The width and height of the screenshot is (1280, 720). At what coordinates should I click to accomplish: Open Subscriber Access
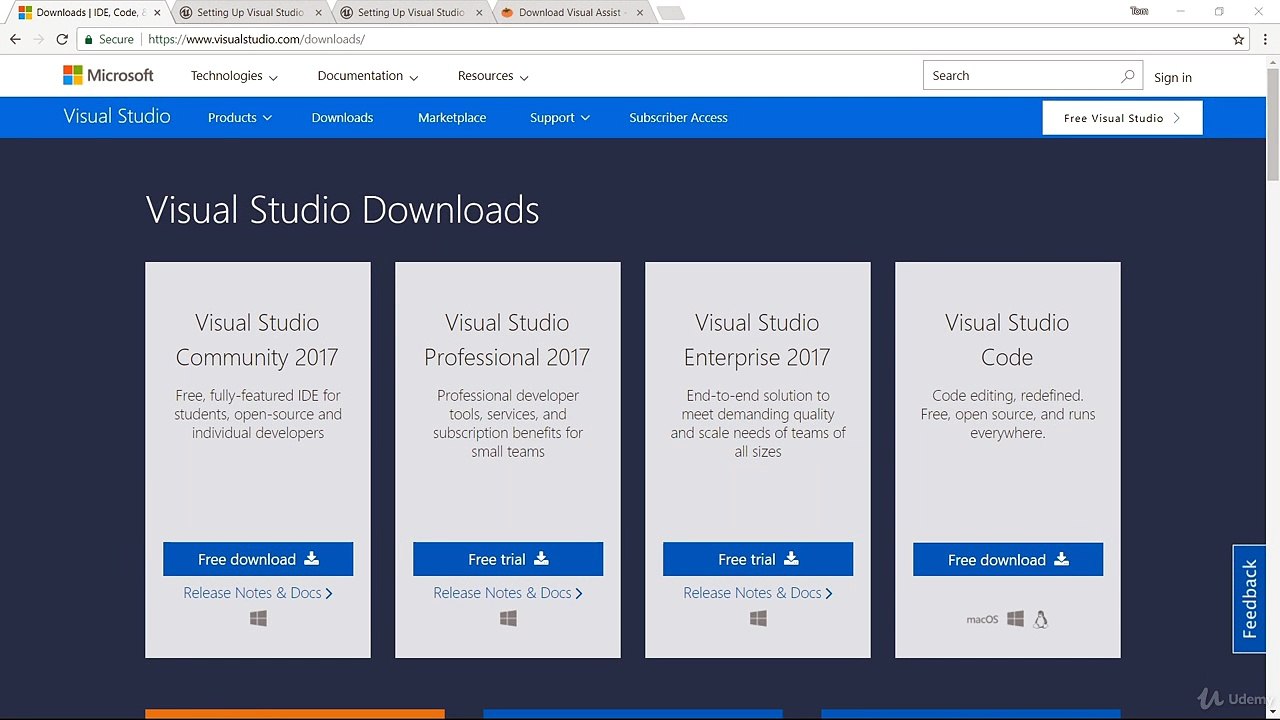678,118
